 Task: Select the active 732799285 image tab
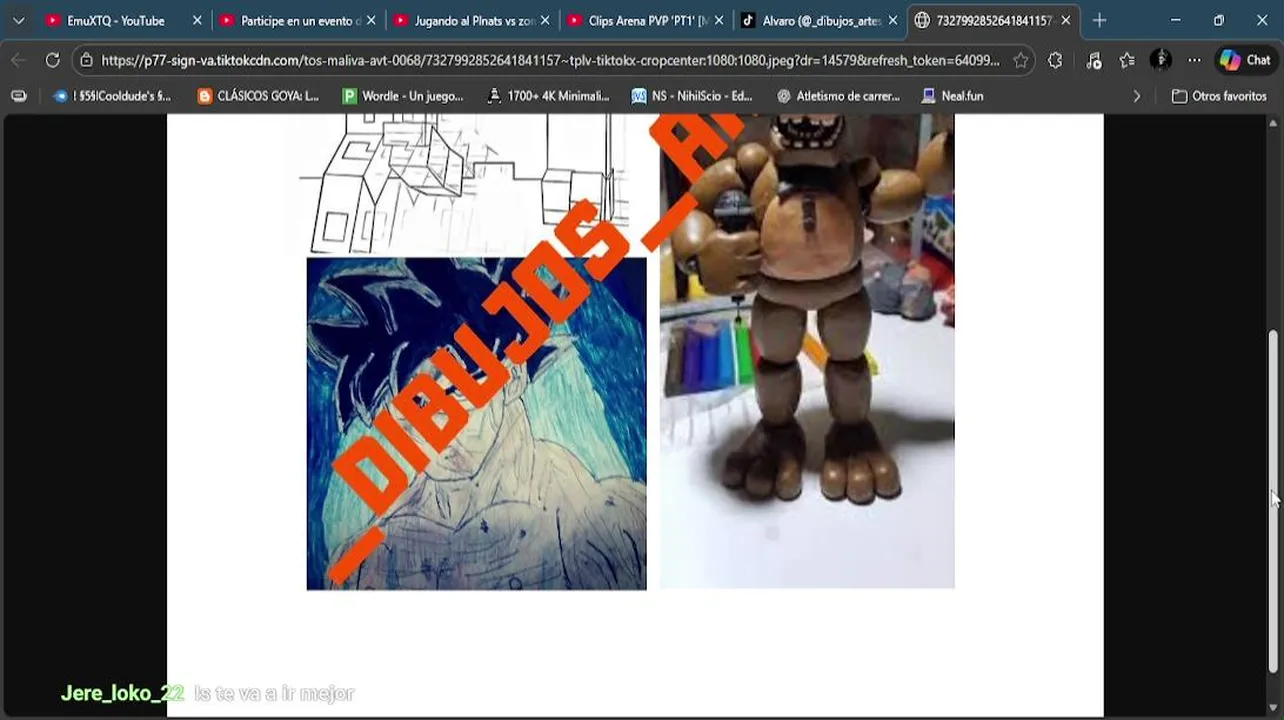993,20
